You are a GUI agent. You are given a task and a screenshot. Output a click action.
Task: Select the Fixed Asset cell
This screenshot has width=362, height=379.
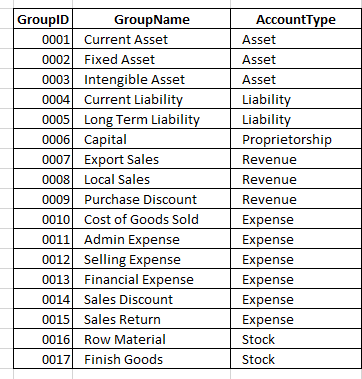[151, 59]
